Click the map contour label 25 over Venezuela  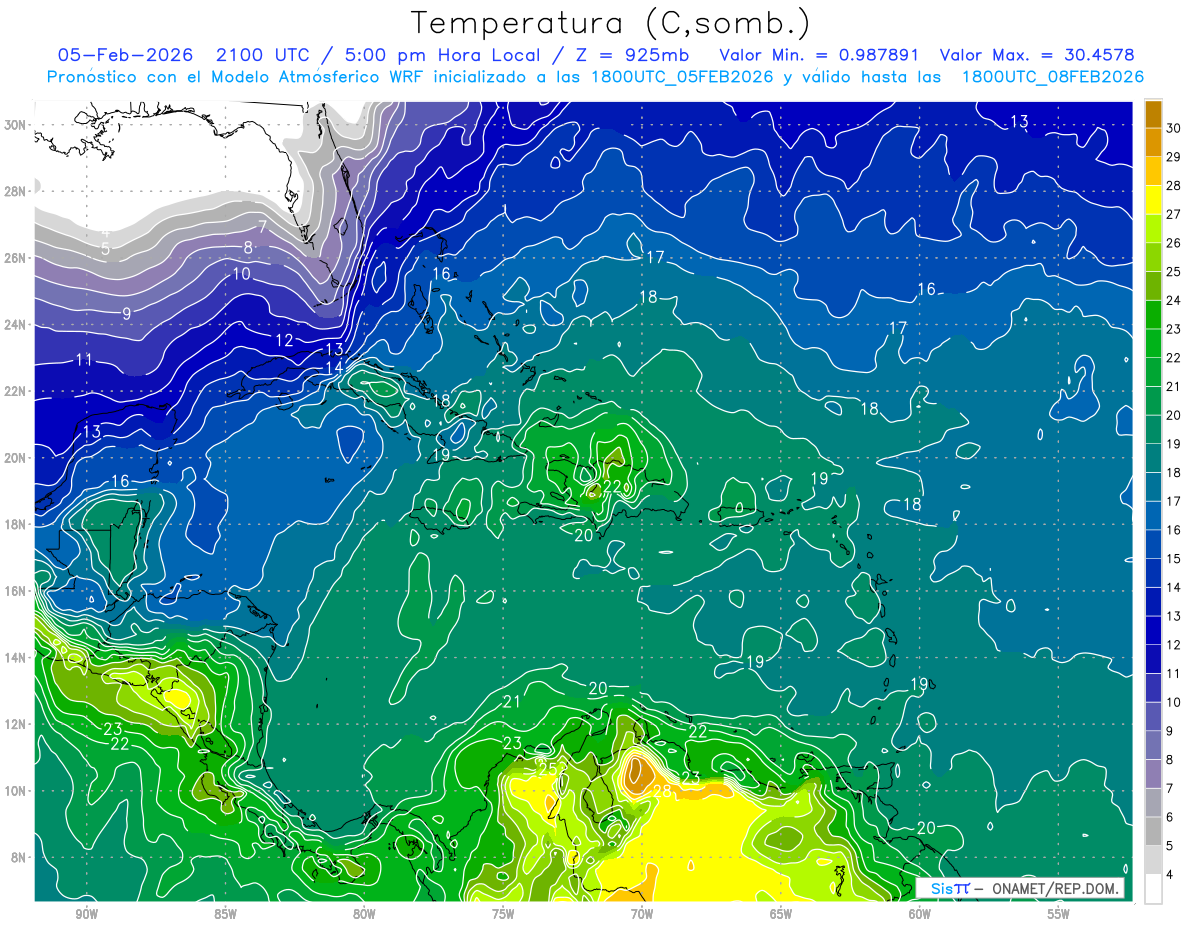point(548,768)
